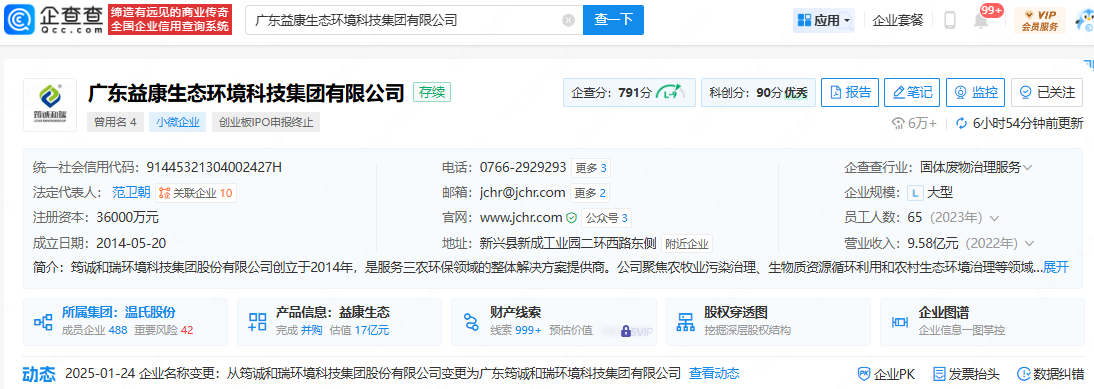Click the 股权穿透图 tree icon

click(x=686, y=321)
